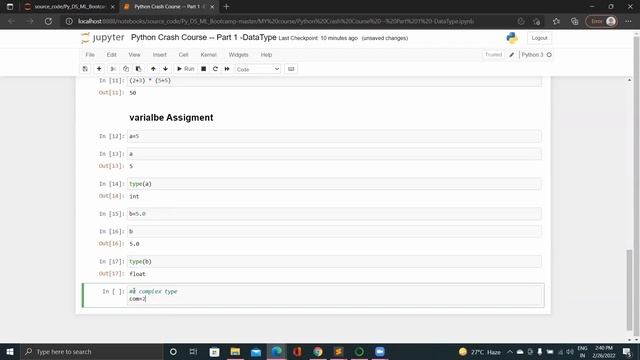
Task: Open Task View on taskbar
Action: 193,351
